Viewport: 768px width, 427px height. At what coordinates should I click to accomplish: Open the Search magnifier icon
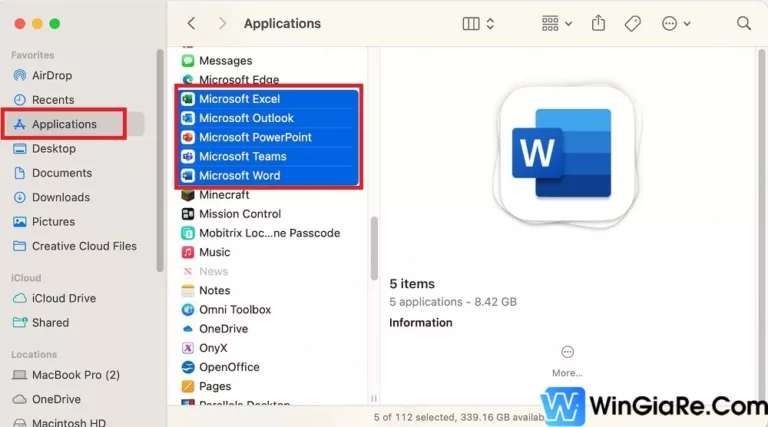pos(743,23)
